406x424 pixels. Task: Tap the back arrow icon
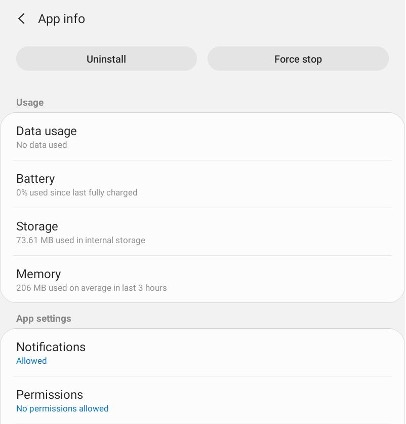click(x=21, y=19)
